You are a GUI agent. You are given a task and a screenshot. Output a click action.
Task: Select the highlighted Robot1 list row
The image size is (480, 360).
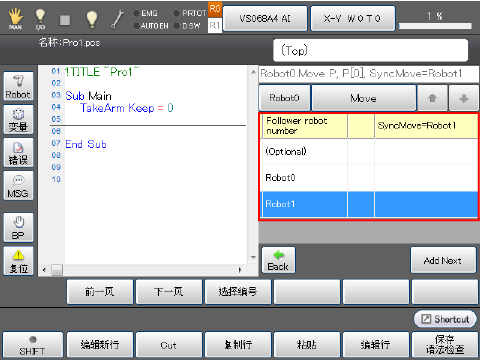(x=369, y=204)
